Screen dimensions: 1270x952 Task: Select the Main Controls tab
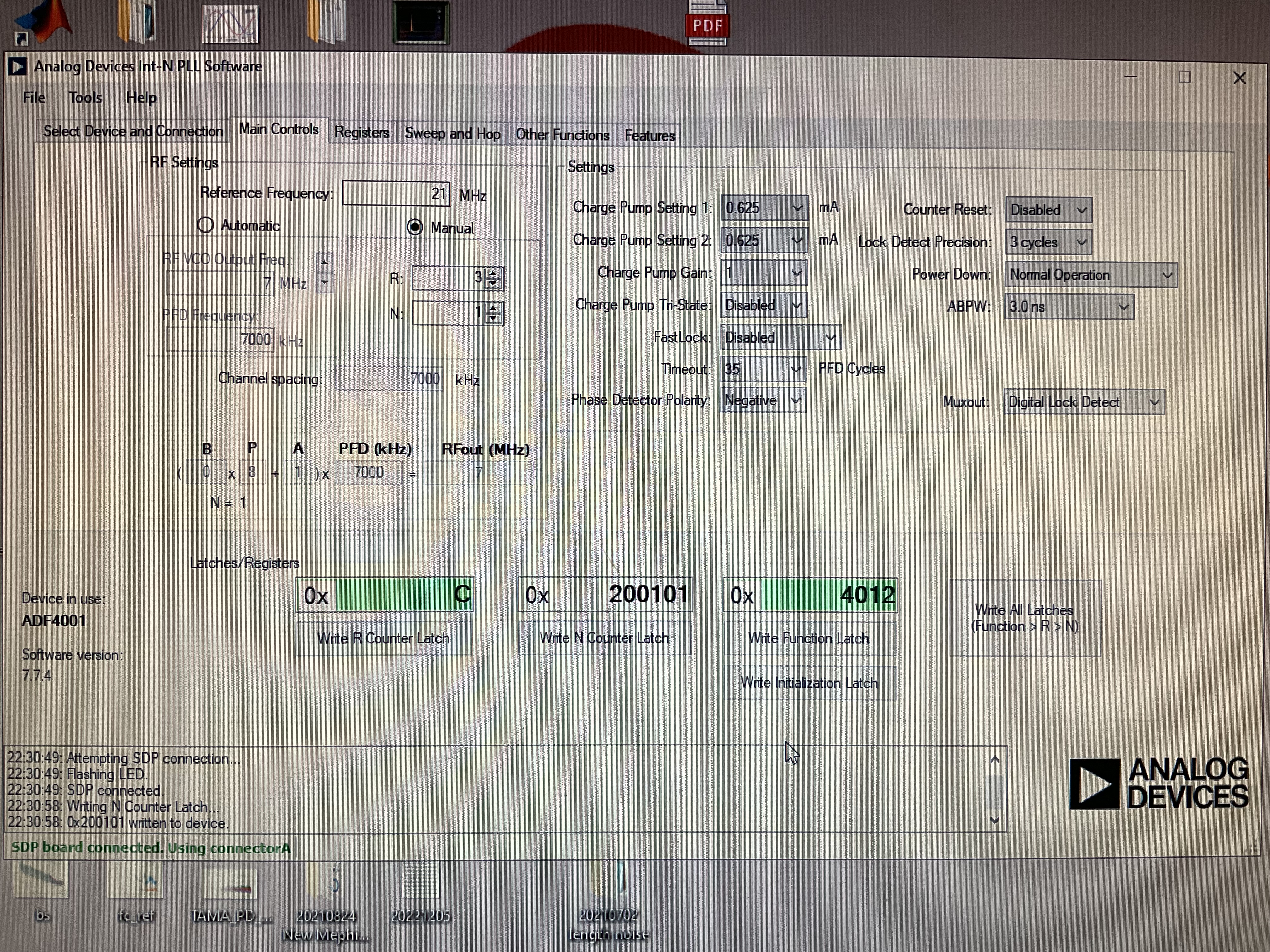click(x=278, y=130)
